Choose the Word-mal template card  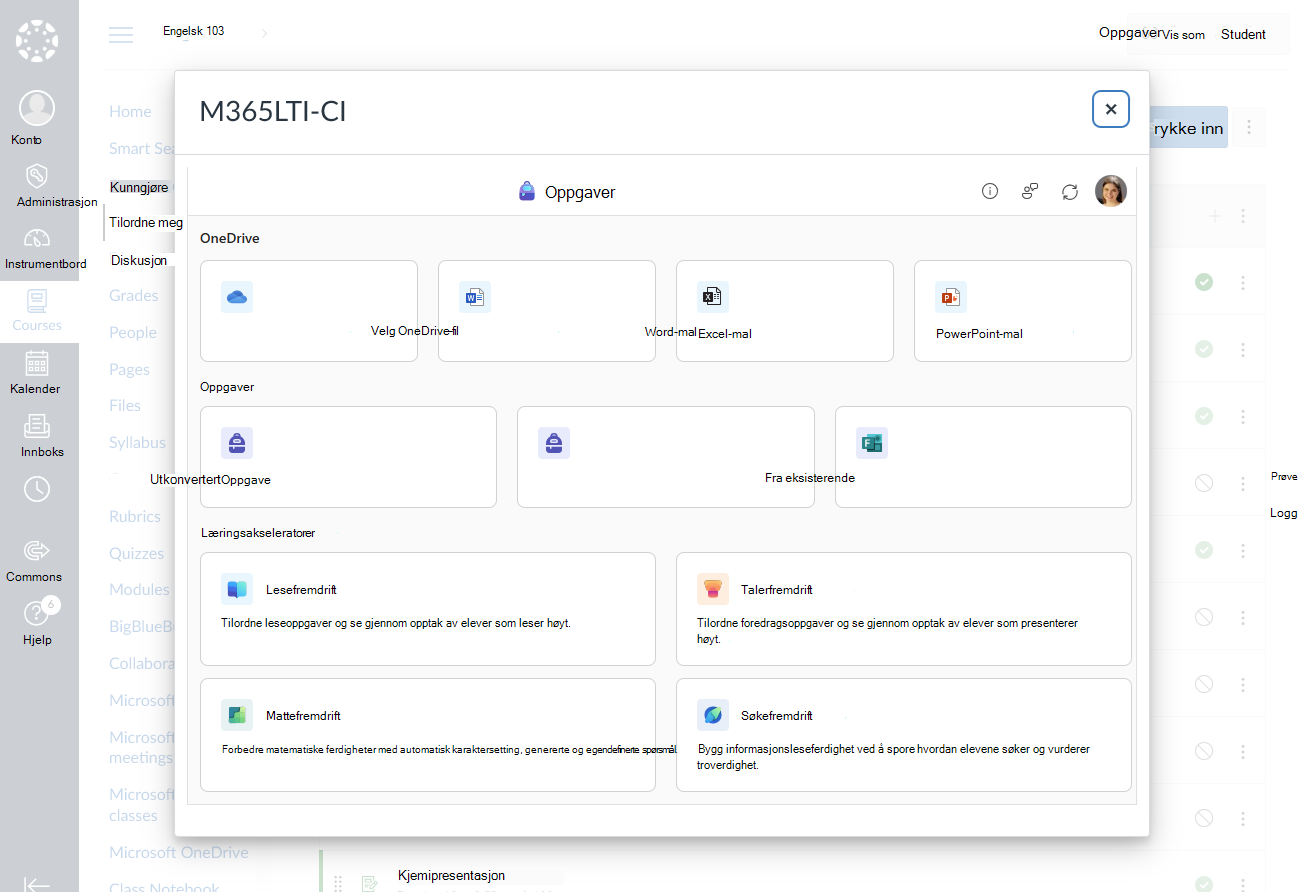click(x=547, y=311)
